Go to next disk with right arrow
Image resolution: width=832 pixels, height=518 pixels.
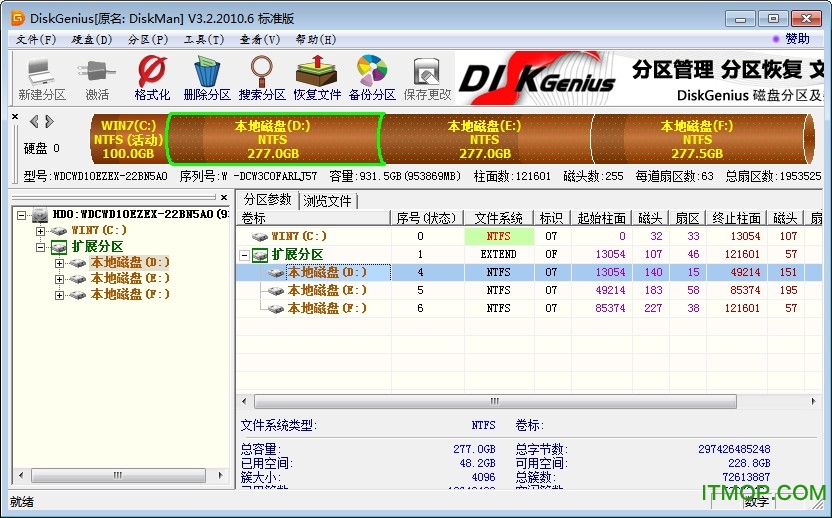pos(48,122)
